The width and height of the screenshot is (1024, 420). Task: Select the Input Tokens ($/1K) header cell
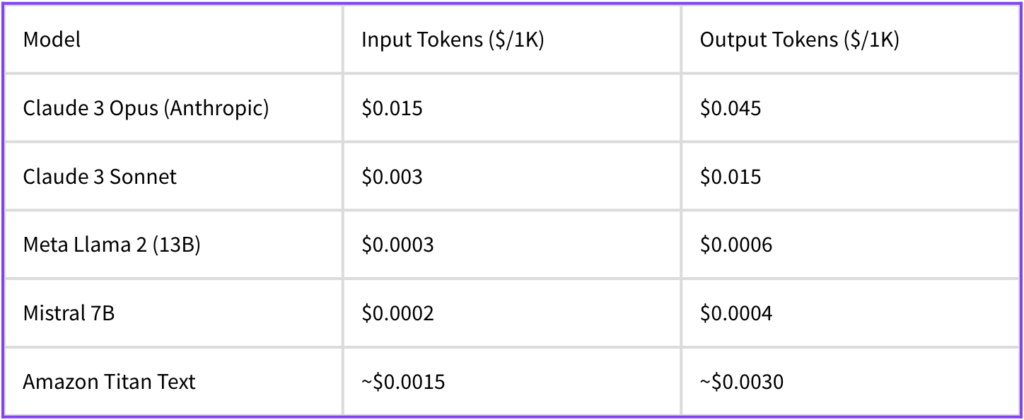[x=453, y=40]
